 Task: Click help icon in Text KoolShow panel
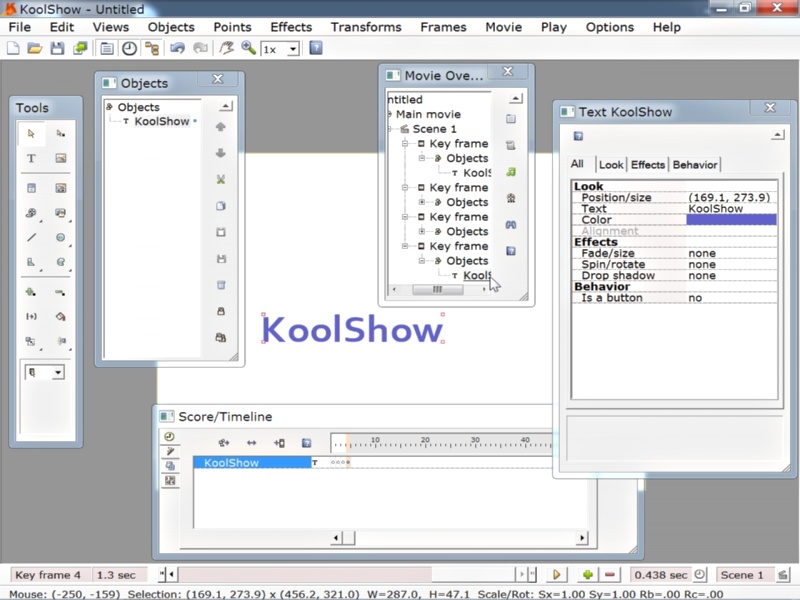tap(578, 136)
